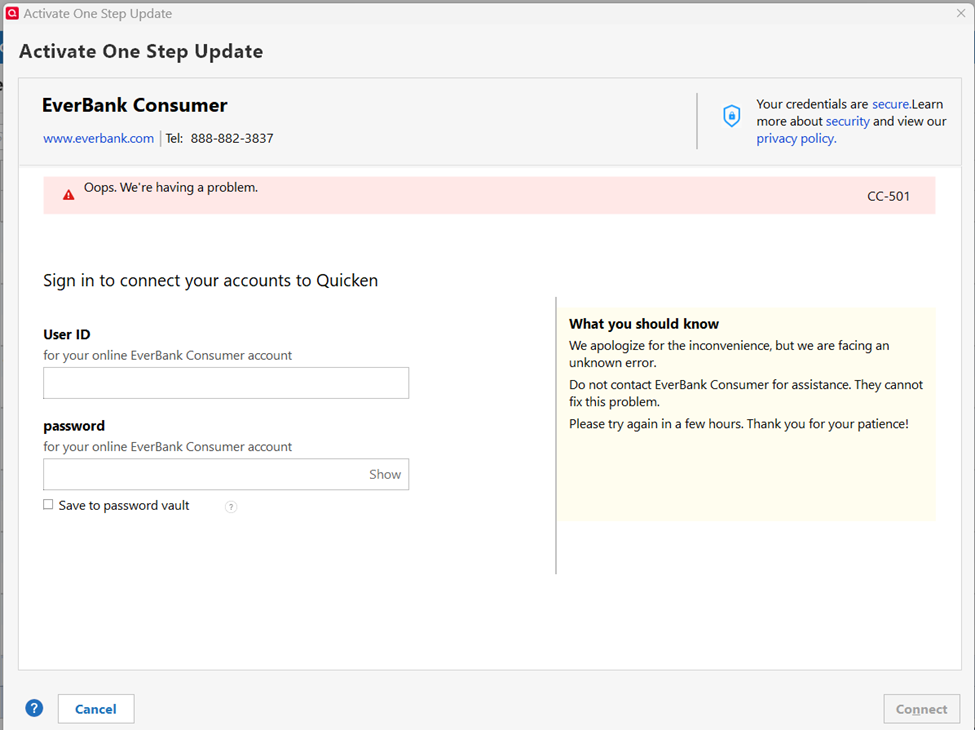Click the password vault help tooltip icon

pyautogui.click(x=231, y=507)
